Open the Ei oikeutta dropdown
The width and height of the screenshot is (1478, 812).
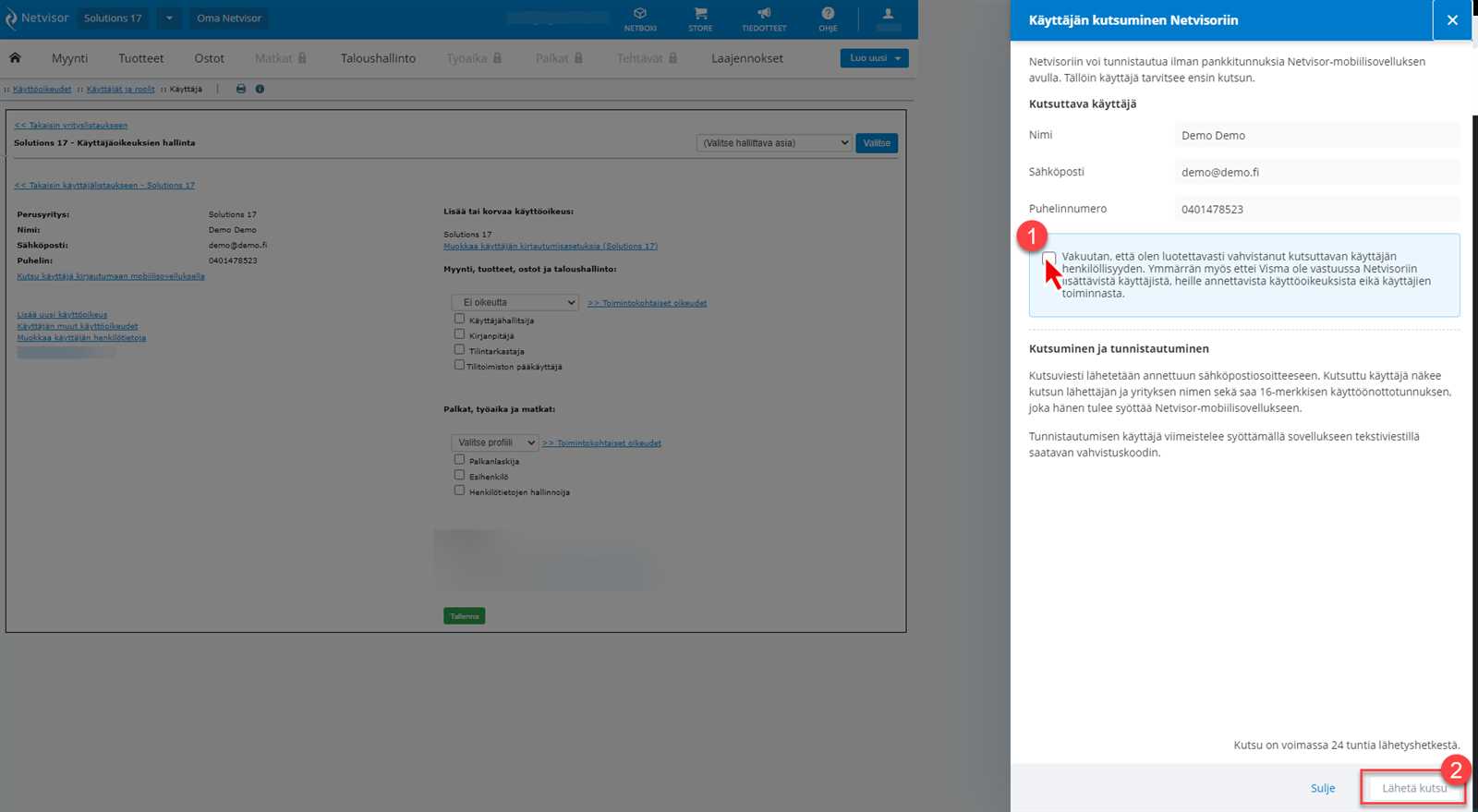pyautogui.click(x=515, y=303)
